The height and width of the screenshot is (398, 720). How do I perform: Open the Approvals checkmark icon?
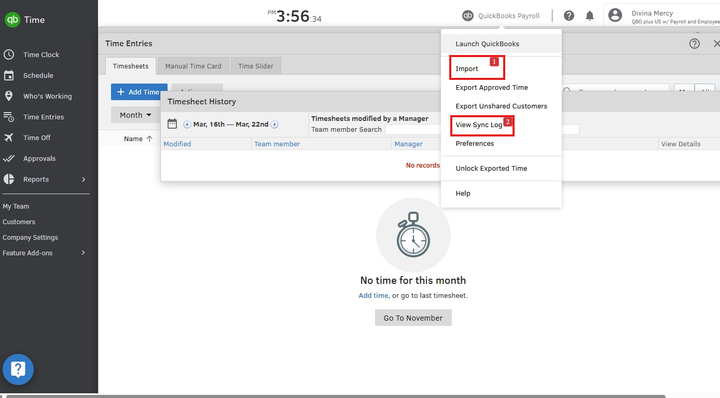9,158
